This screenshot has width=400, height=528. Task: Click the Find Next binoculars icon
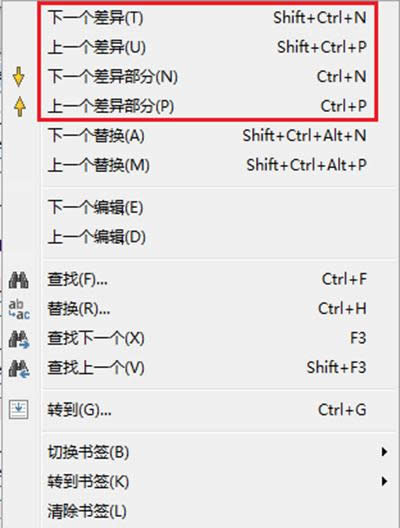click(x=19, y=339)
